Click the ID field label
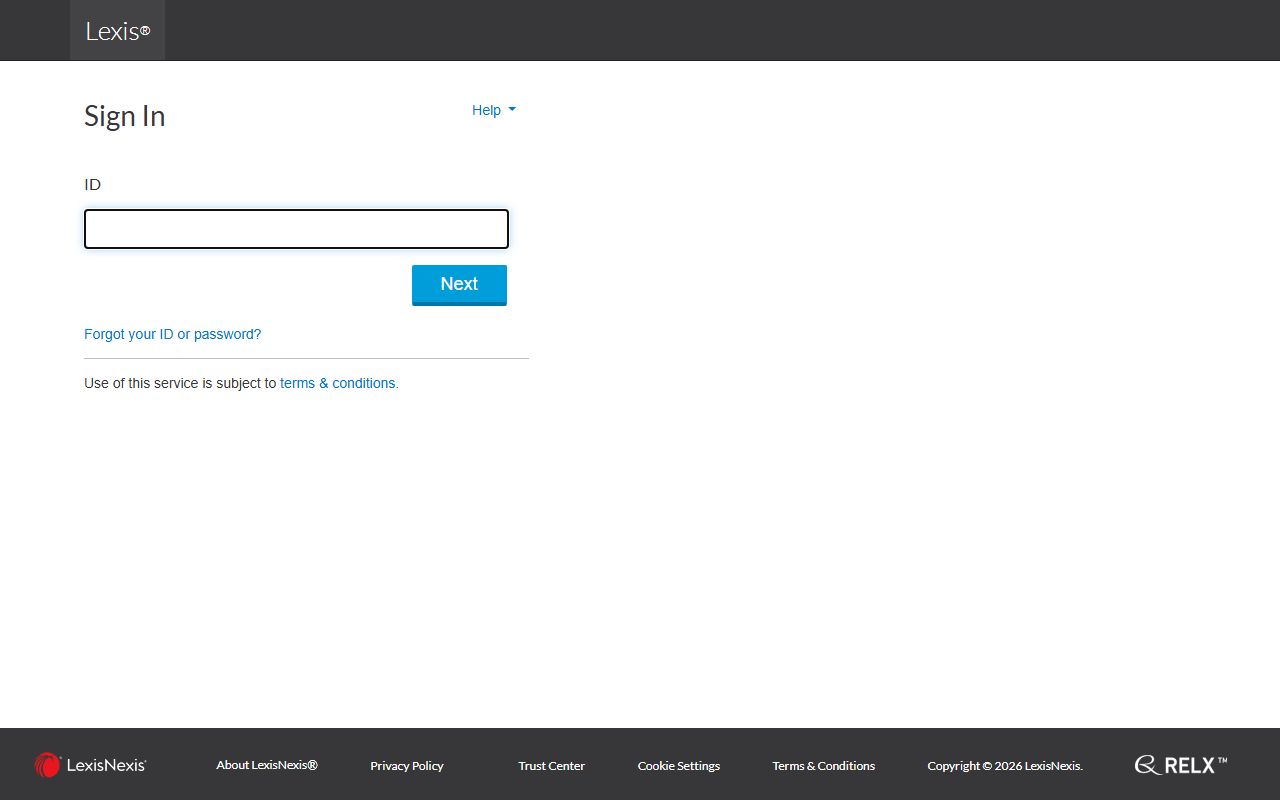Image resolution: width=1280 pixels, height=800 pixels. coord(92,185)
